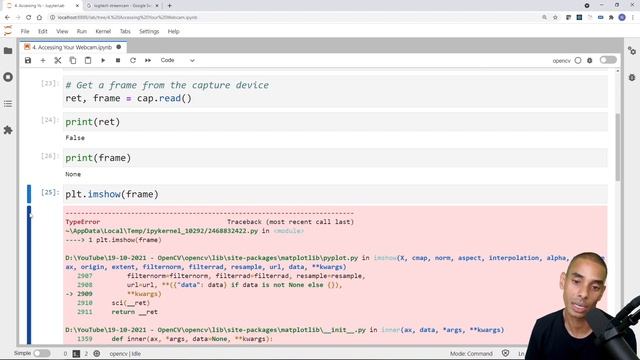This screenshot has height=360, width=640.
Task: Save the notebook with the floppy disk icon
Action: (28, 60)
